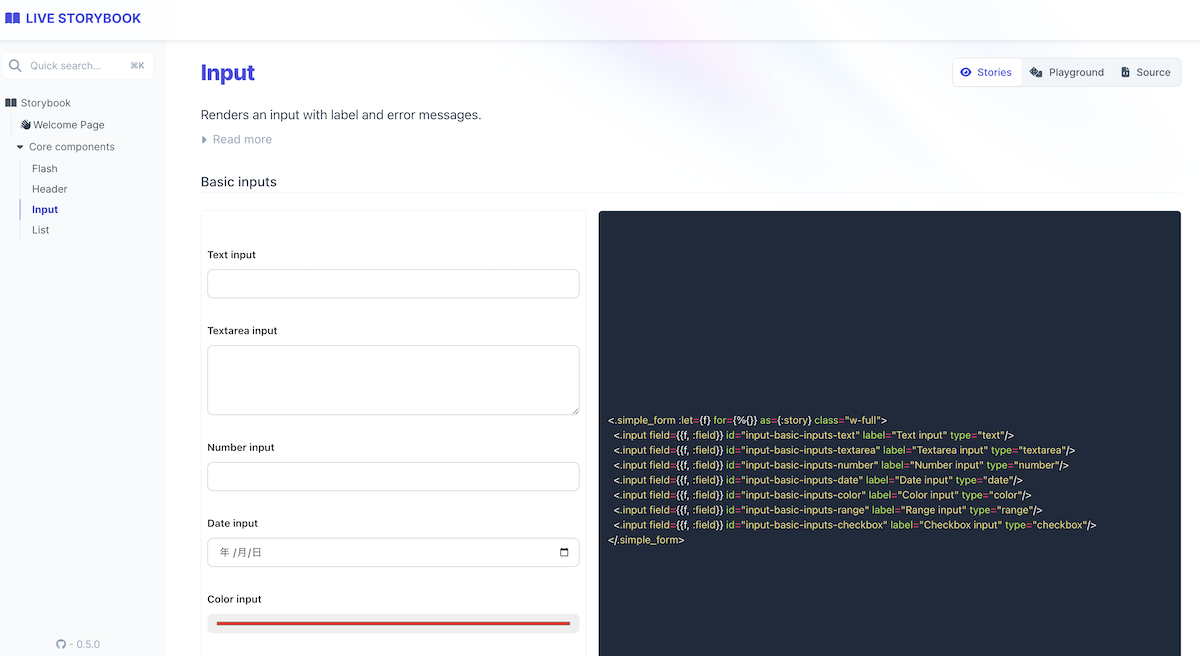
Task: Click the closing simple_form tag
Action: click(646, 540)
